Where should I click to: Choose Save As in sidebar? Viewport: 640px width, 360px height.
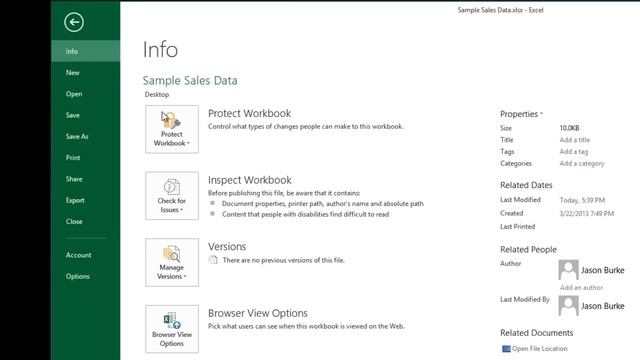click(x=86, y=136)
